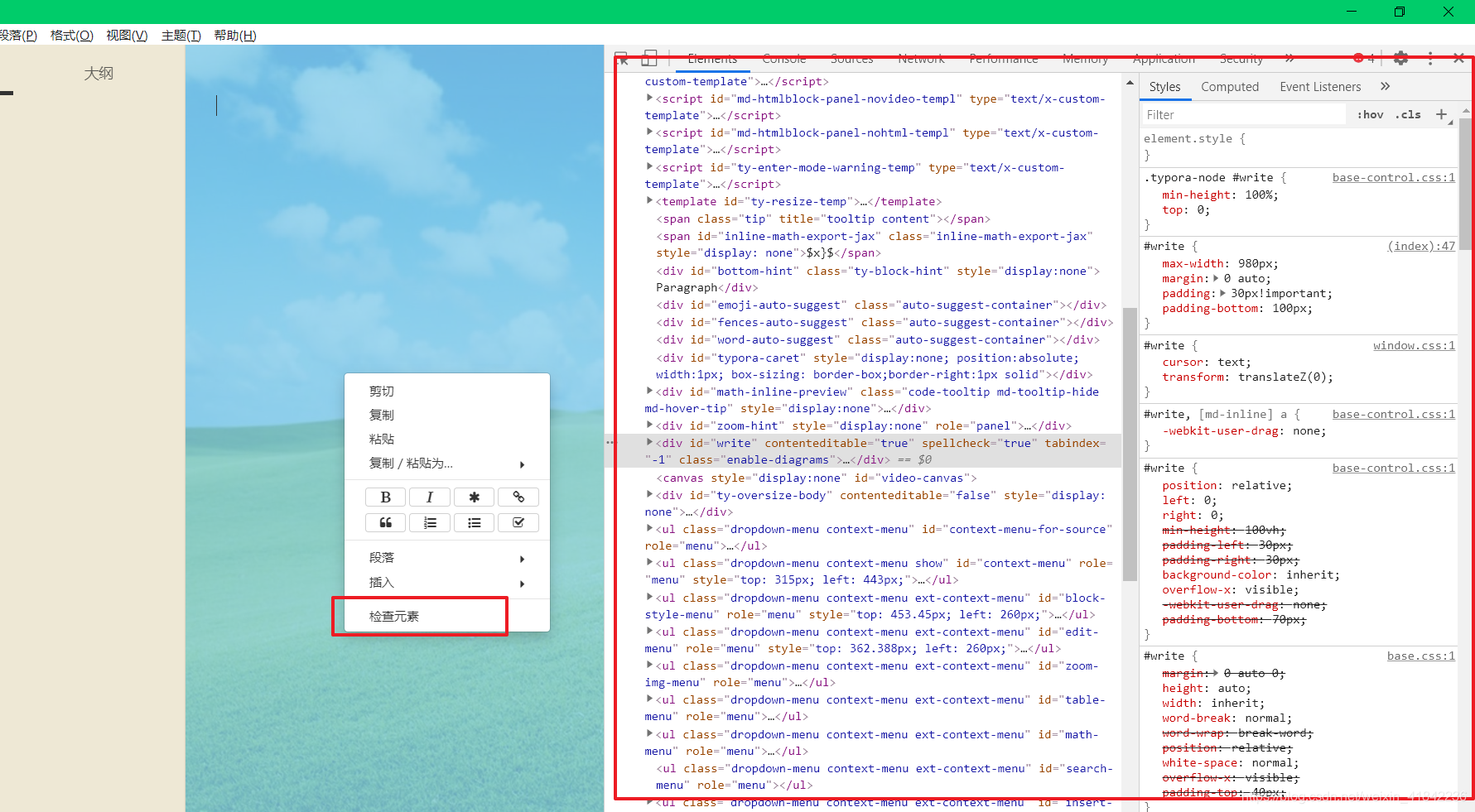Expand context-menu-for-source ul node

[x=649, y=528]
